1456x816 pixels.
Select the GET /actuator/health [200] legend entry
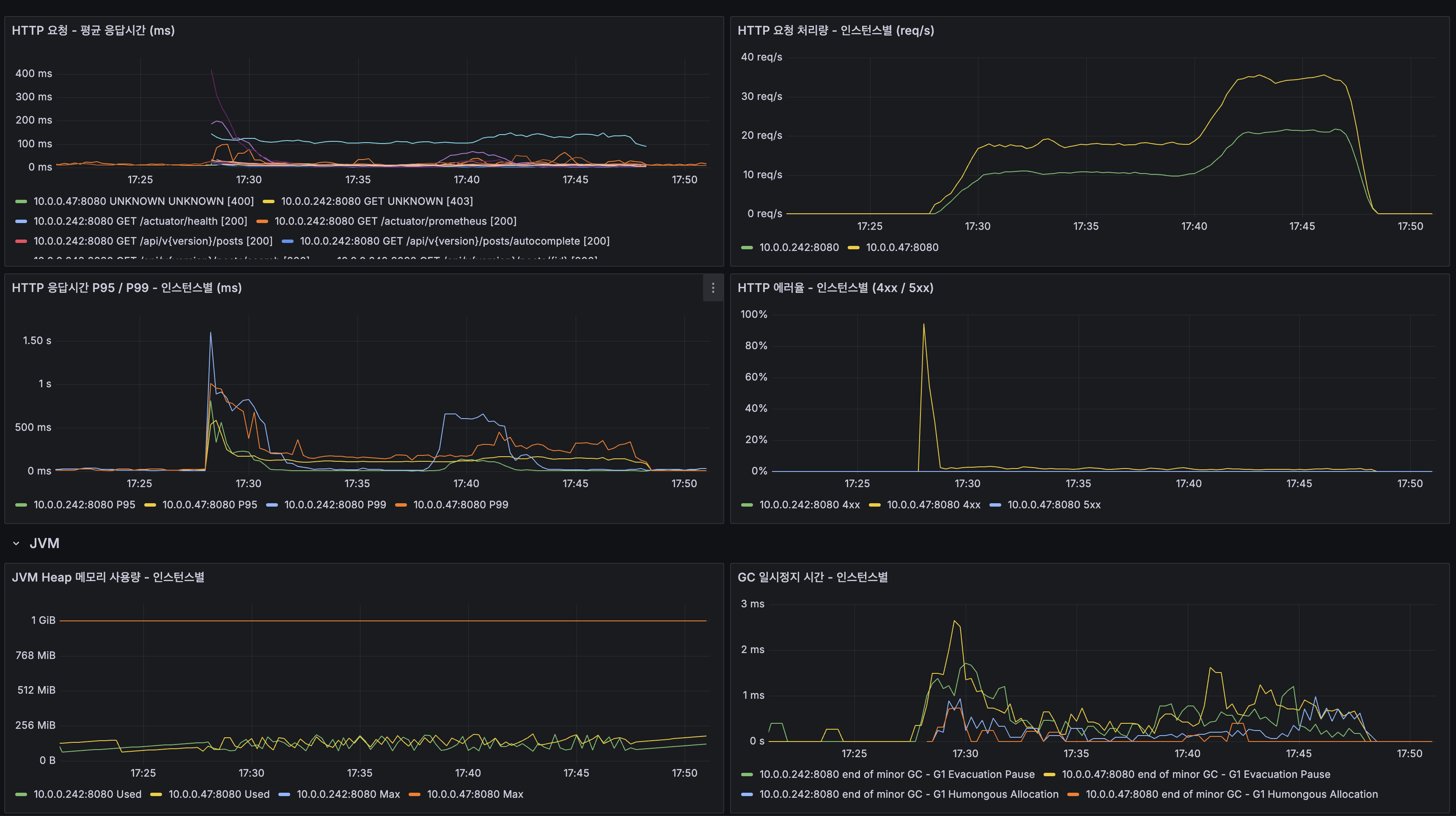[x=140, y=221]
